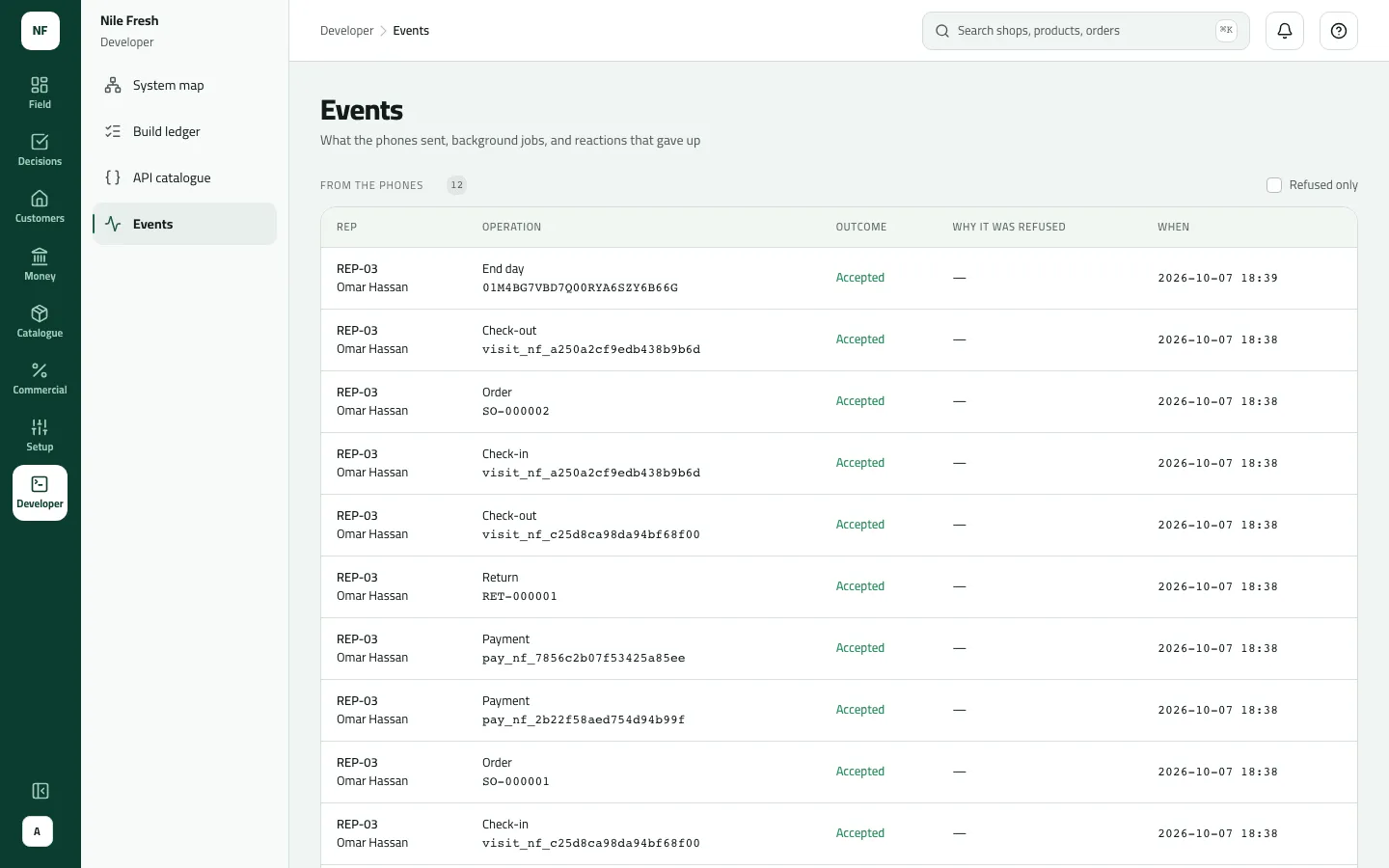Click the Events breadcrumb

pos(411,31)
